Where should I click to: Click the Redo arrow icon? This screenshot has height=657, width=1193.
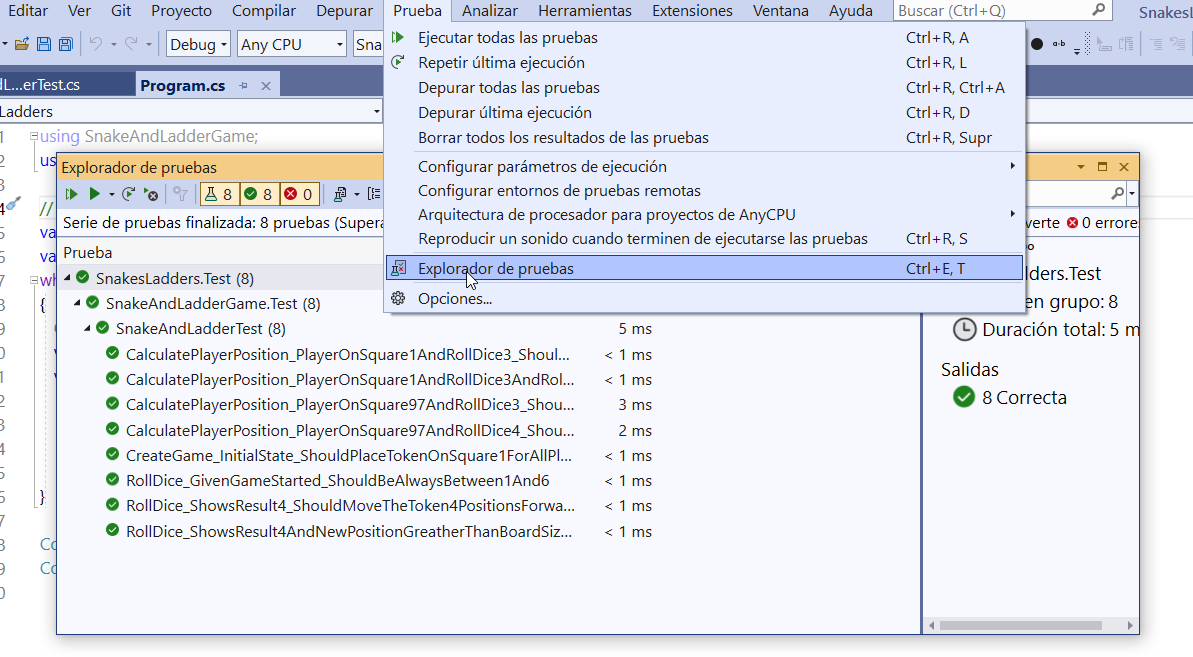tap(132, 44)
